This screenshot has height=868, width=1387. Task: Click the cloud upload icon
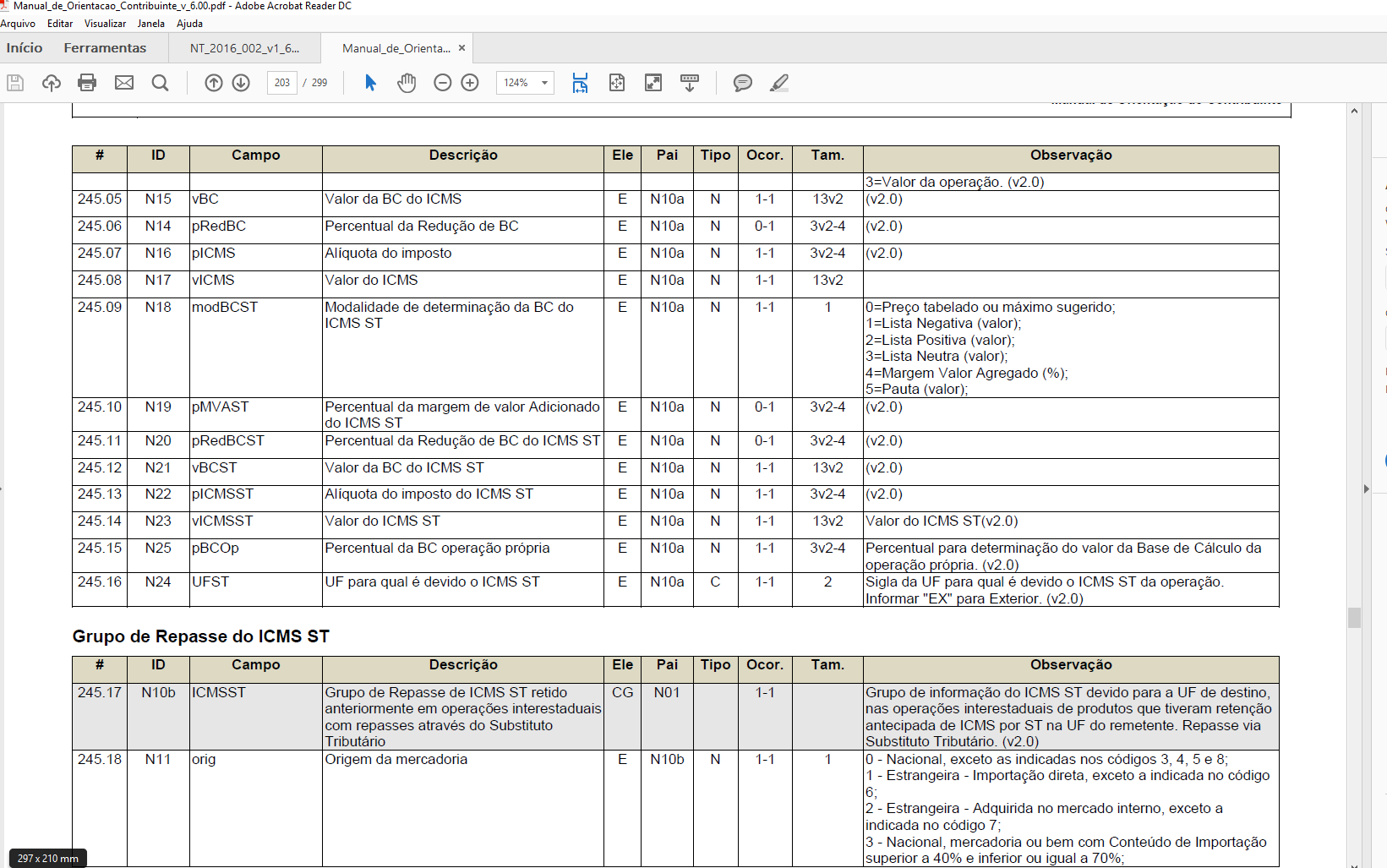pyautogui.click(x=52, y=83)
